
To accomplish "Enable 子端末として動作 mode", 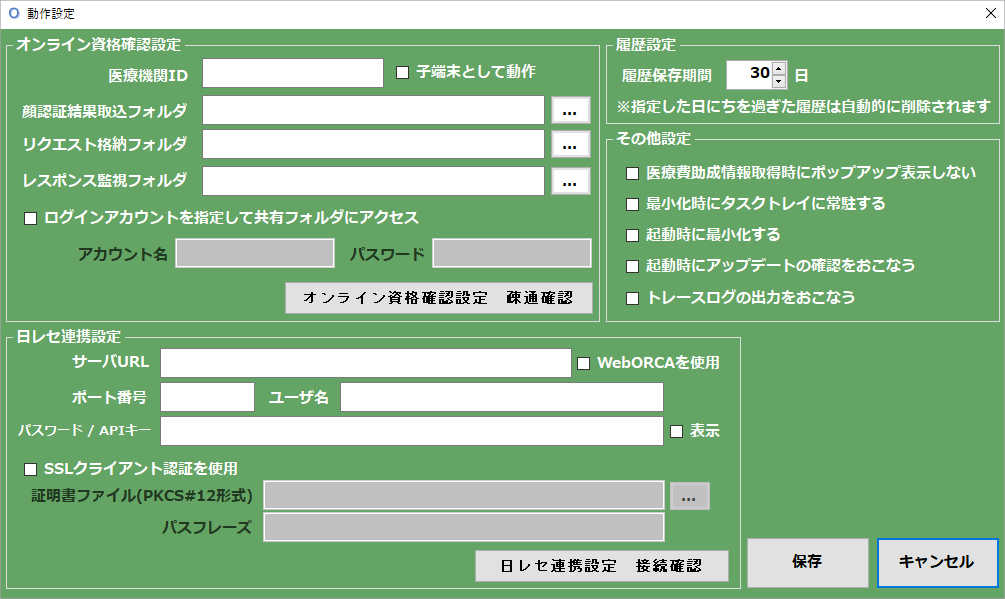I will pos(402,73).
